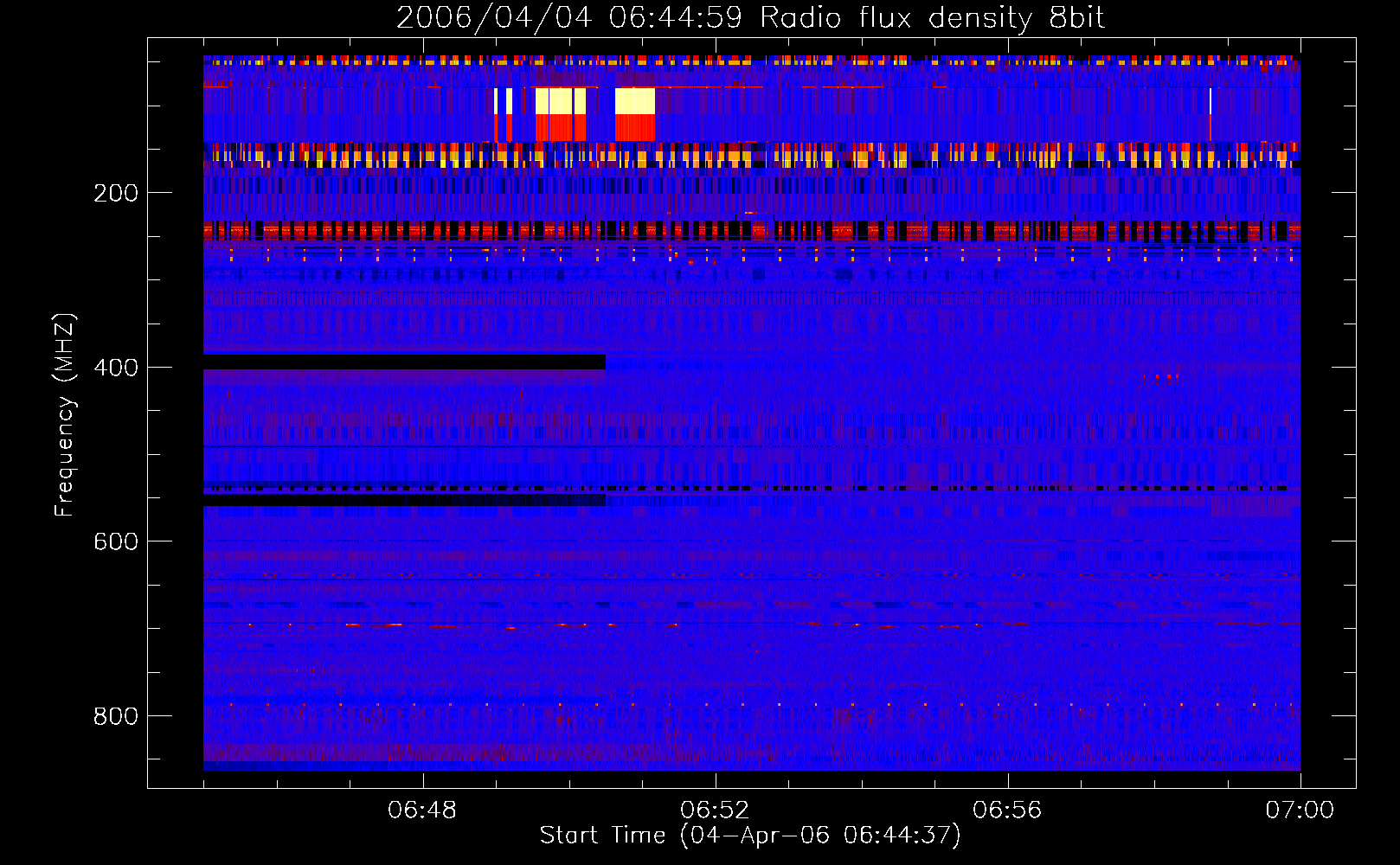Click the 400 frequency tick label
Screen dimensions: 1400x865
tap(116, 368)
